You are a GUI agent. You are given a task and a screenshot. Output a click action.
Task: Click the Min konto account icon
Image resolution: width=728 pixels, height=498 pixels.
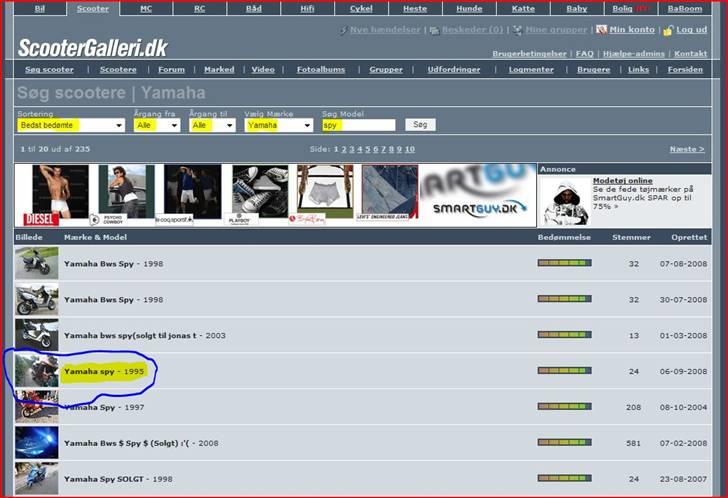pos(601,30)
